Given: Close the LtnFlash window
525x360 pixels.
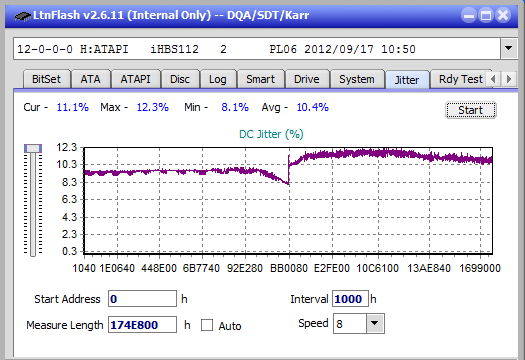Looking at the screenshot, I should coord(503,16).
